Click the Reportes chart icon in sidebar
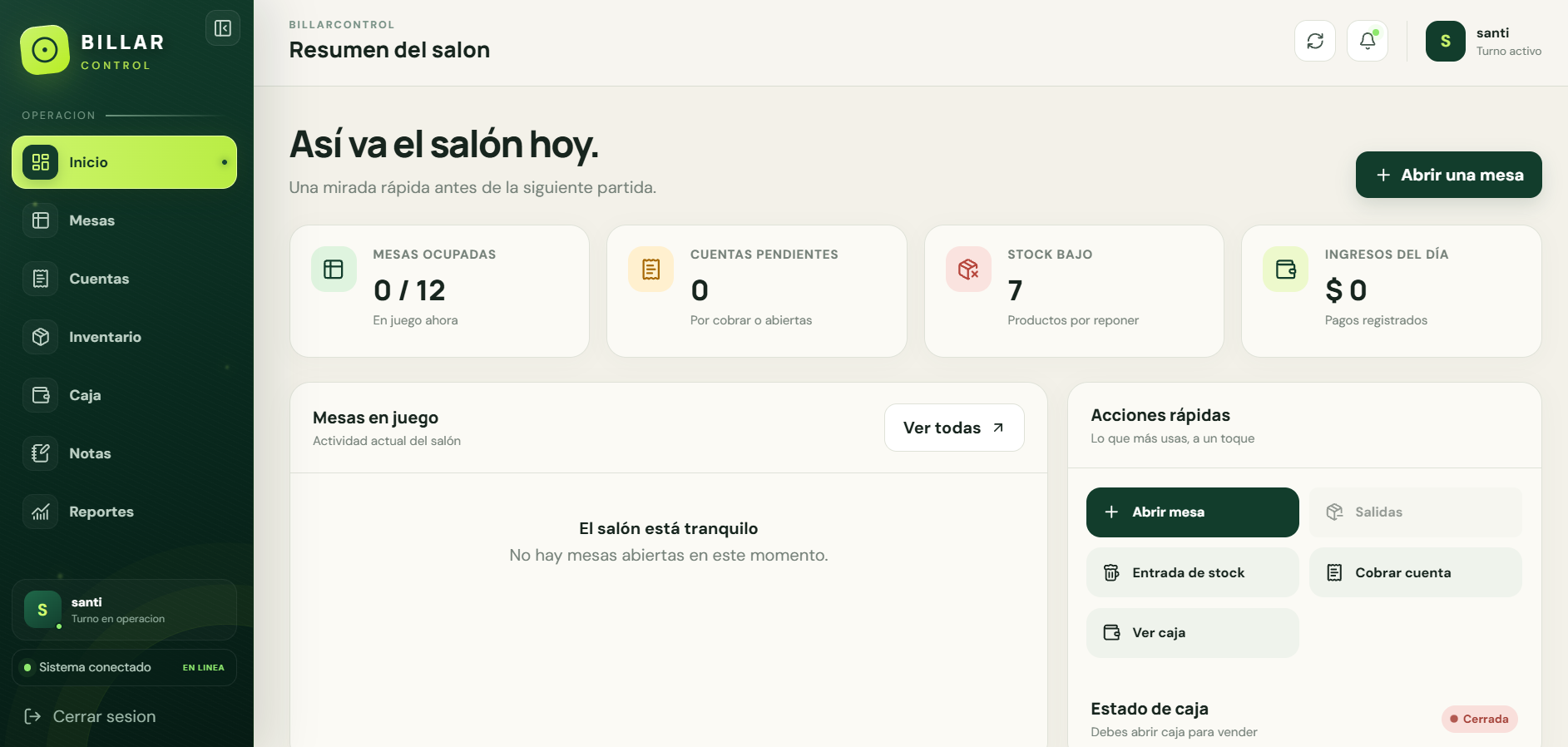This screenshot has width=1568, height=747. click(41, 512)
